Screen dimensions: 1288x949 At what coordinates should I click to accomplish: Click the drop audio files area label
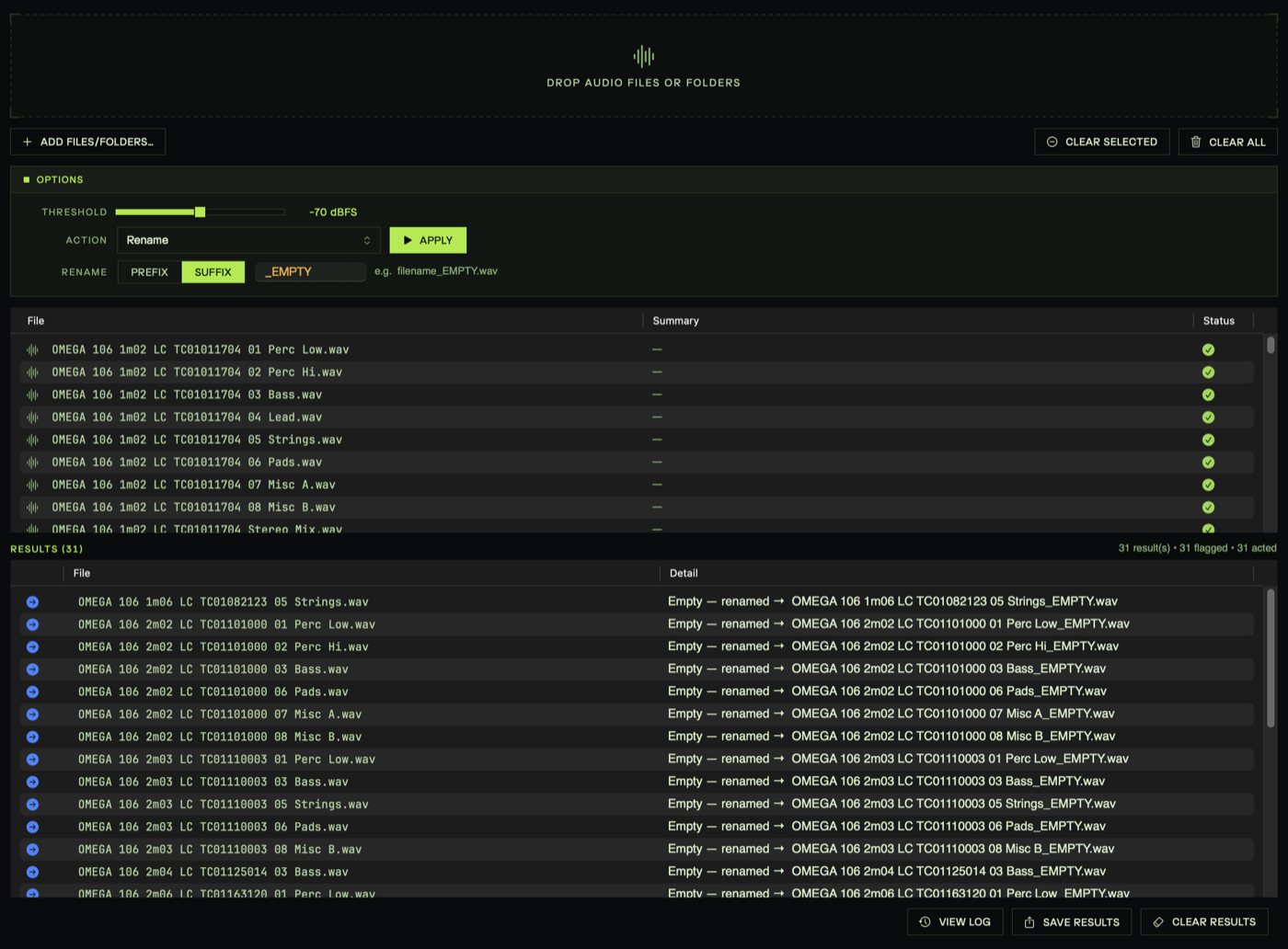643,83
